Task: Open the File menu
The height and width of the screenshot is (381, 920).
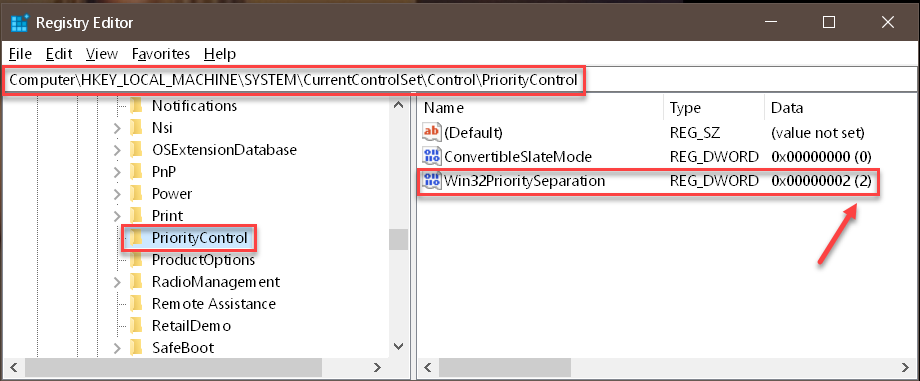Action: click(21, 54)
